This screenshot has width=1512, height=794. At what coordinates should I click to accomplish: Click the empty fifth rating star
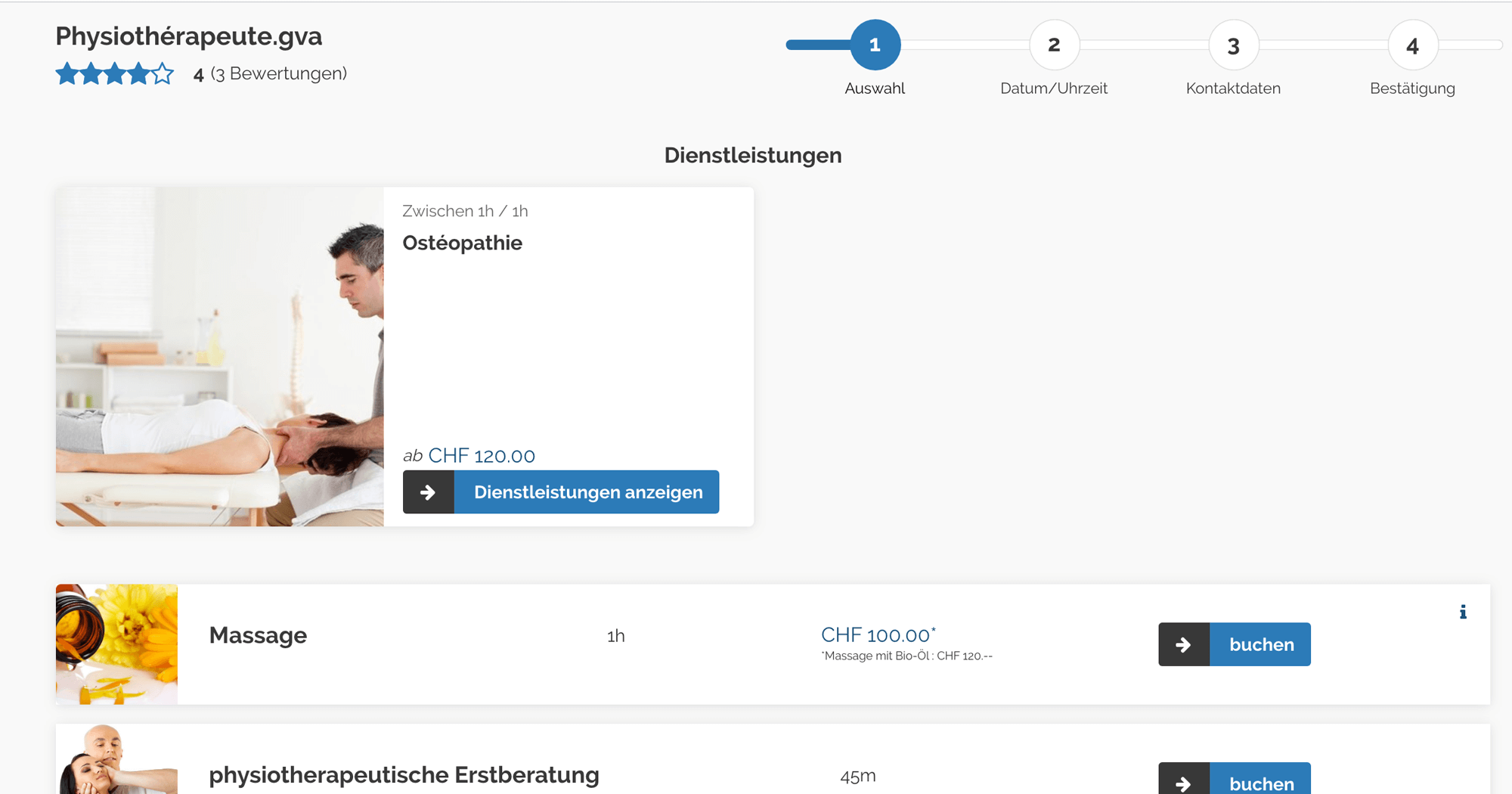point(163,74)
